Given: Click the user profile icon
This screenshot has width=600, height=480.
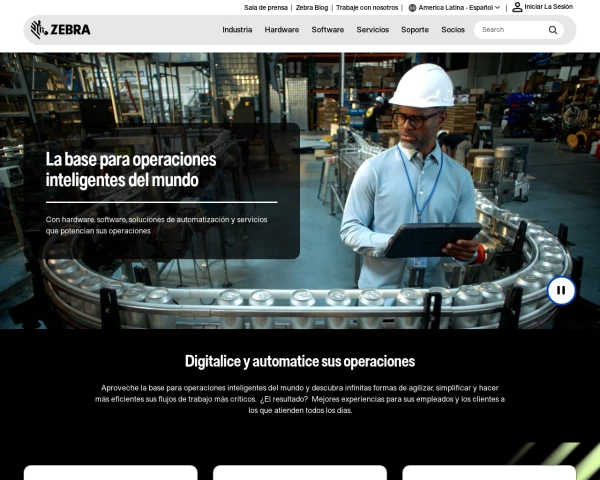Looking at the screenshot, I should (x=517, y=7).
